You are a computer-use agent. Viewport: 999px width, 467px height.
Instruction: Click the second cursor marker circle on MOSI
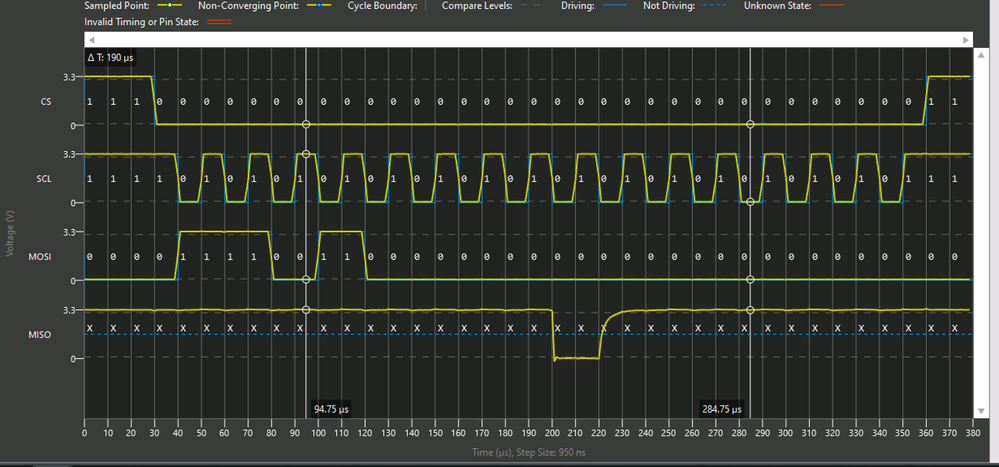(751, 280)
